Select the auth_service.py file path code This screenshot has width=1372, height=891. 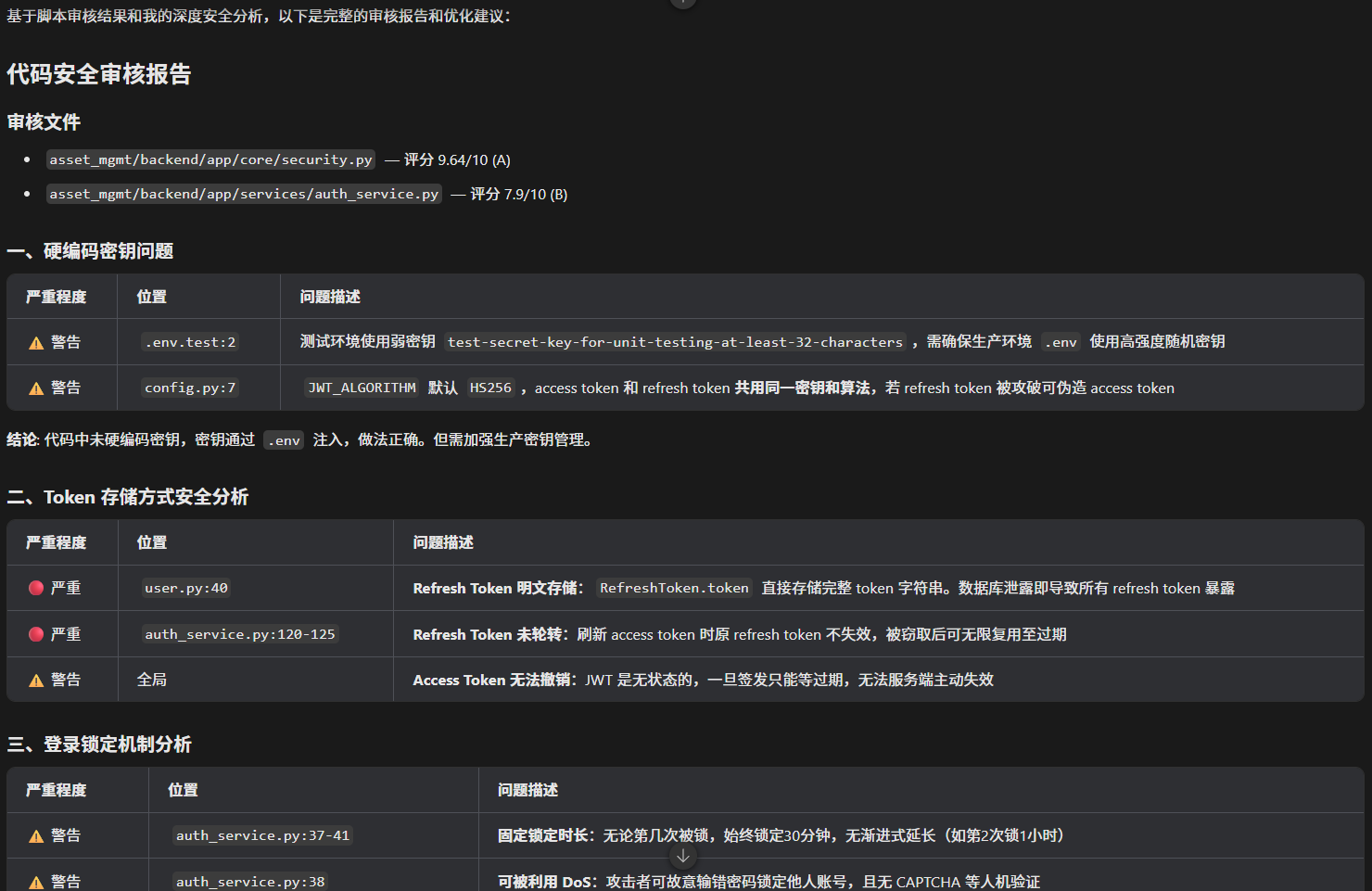point(245,194)
